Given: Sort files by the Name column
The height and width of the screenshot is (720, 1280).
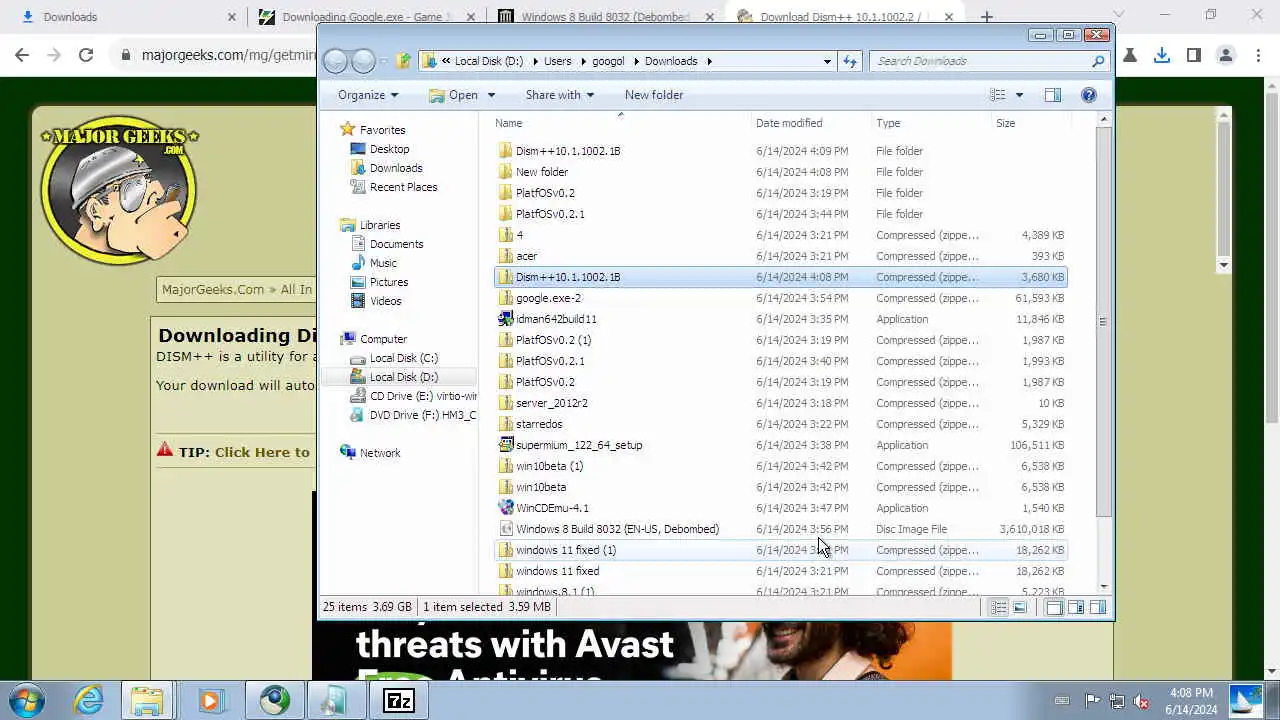Looking at the screenshot, I should tap(620, 123).
